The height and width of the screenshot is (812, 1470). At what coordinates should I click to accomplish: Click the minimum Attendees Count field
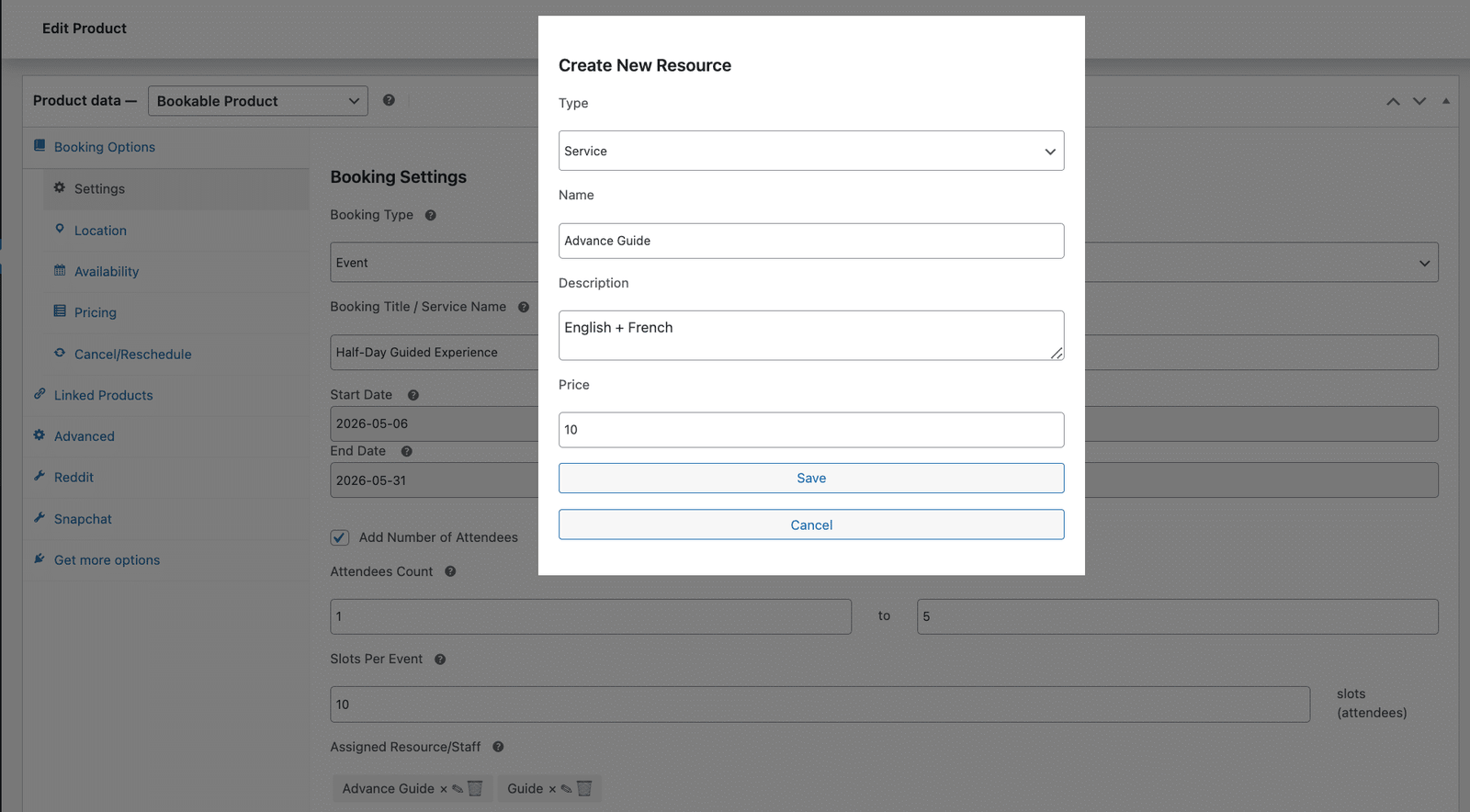[591, 616]
